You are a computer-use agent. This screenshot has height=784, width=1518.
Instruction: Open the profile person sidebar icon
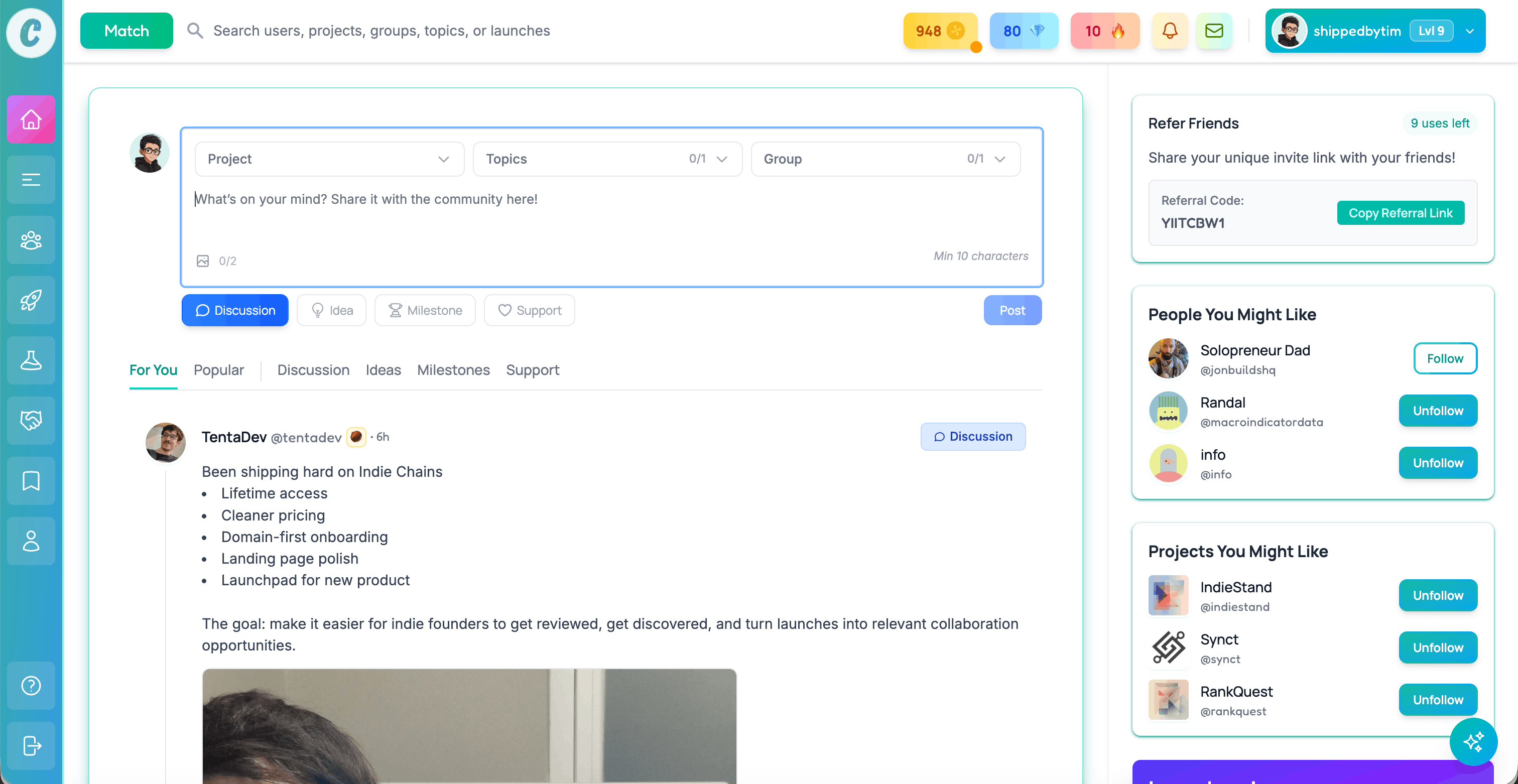(x=31, y=541)
